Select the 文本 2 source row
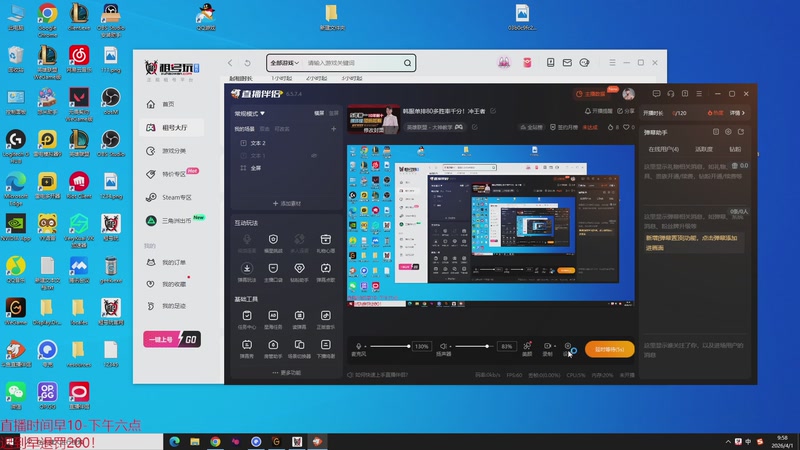This screenshot has width=800, height=450. click(287, 143)
